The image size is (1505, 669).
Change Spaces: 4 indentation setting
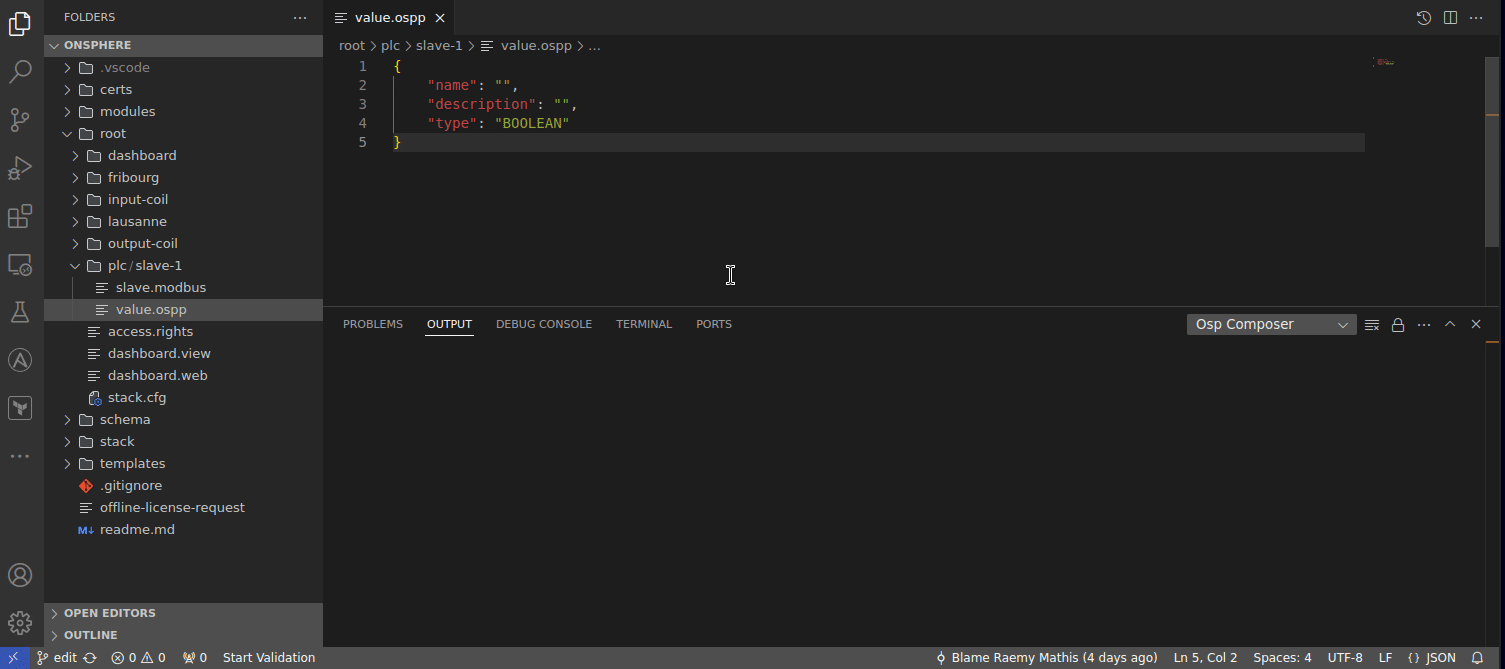tap(1282, 658)
